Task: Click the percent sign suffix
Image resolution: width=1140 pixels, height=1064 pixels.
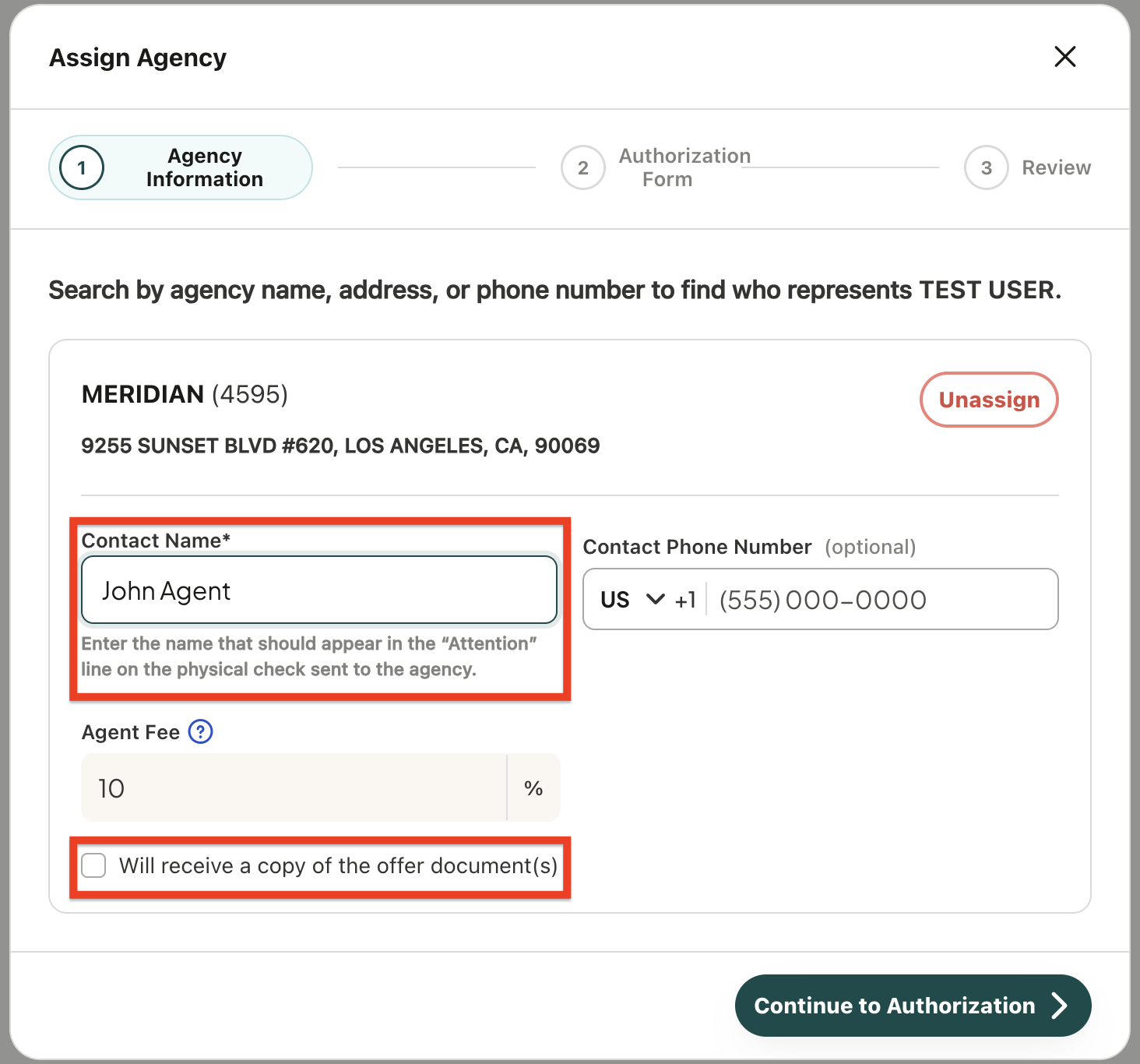Action: click(533, 787)
